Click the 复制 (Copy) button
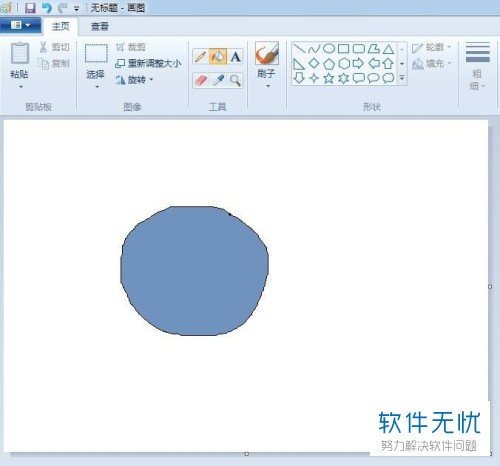 pyautogui.click(x=54, y=63)
